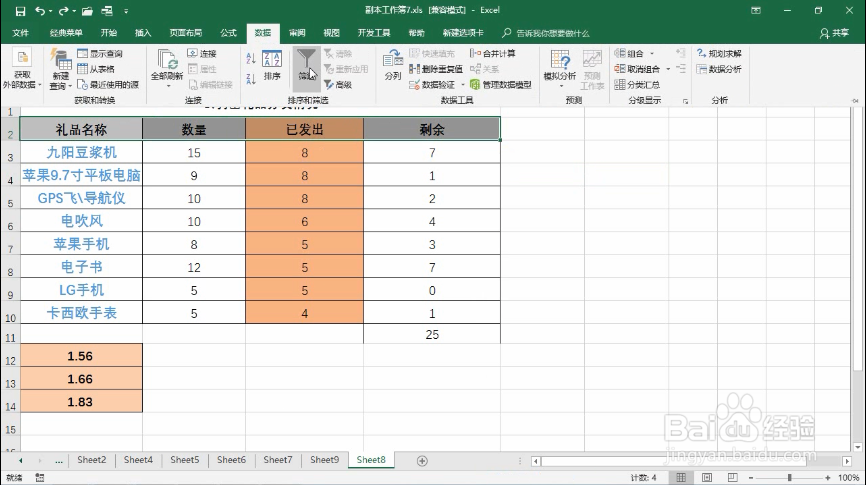866x485 pixels.
Task: Open the 文件 (File) tab
Action: 21,33
